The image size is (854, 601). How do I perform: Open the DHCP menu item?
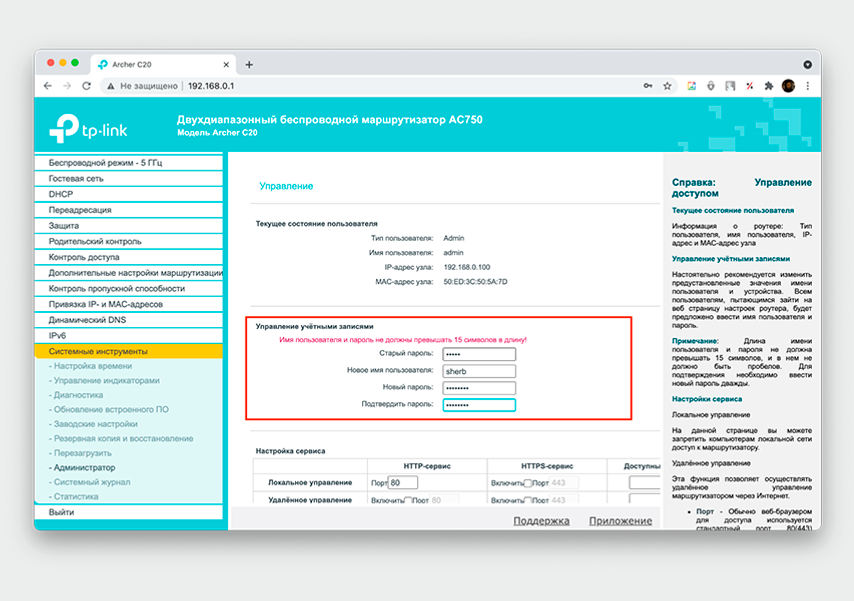click(x=129, y=195)
